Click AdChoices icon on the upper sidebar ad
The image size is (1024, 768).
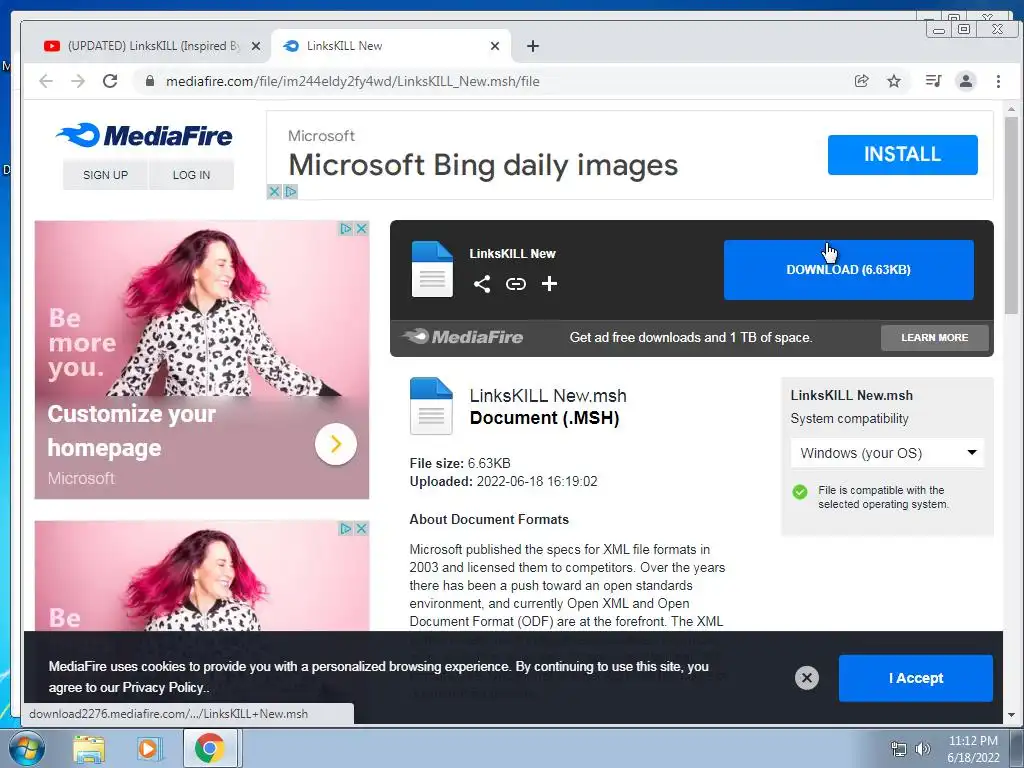[x=345, y=229]
